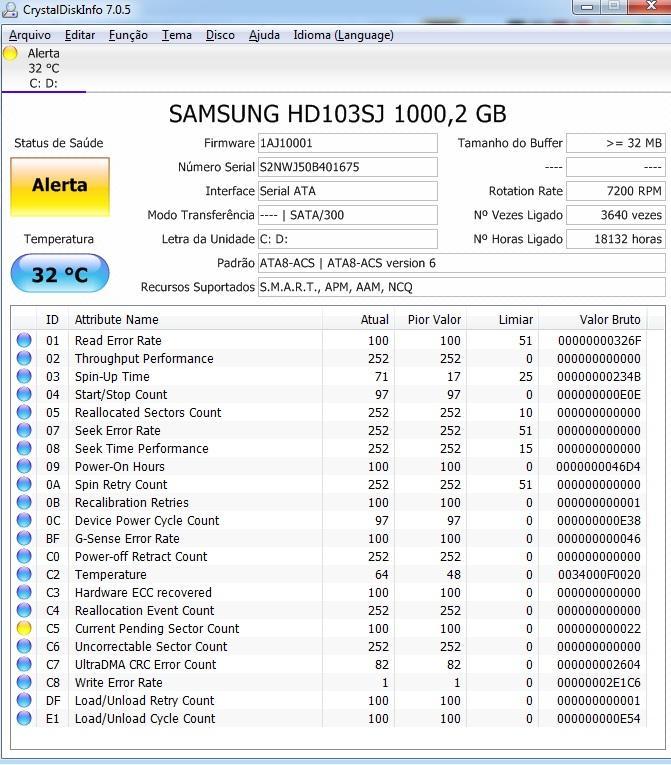Click the status icon for Power-off Retract Count

coord(24,556)
